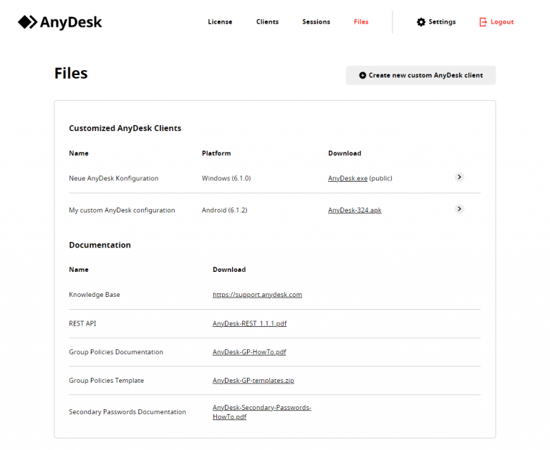
Task: Download AnyDesk-REST_1.1.1.pdf
Action: click(249, 323)
